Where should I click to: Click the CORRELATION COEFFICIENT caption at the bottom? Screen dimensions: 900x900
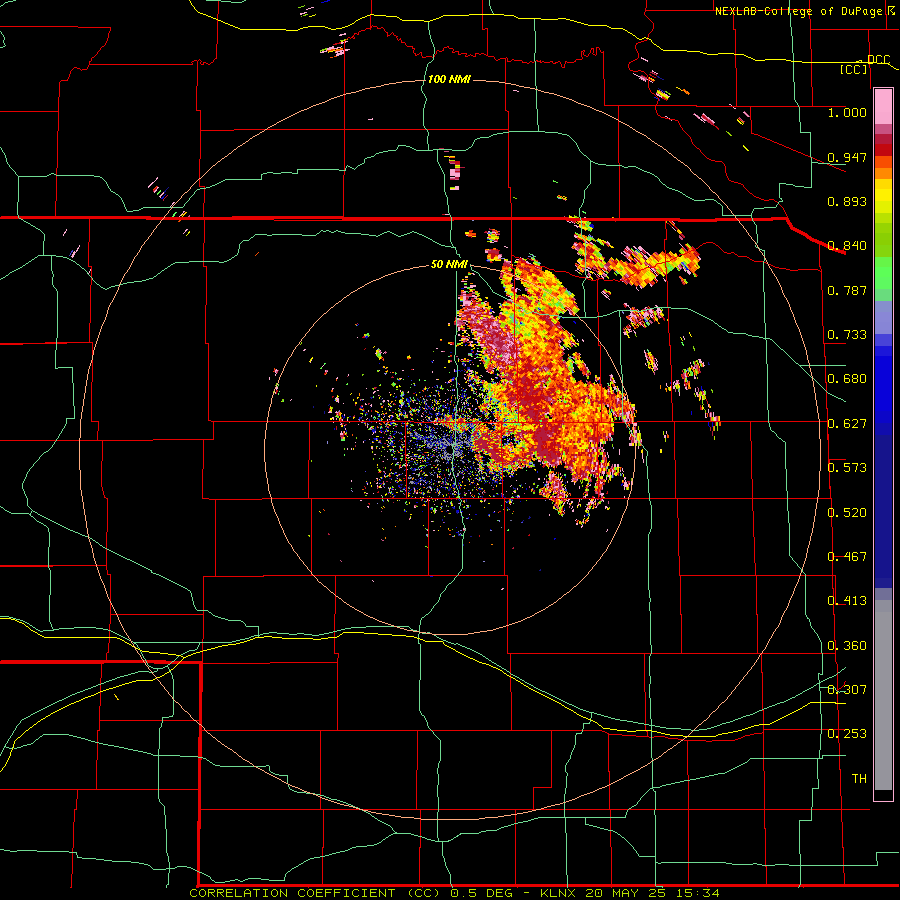click(x=454, y=893)
